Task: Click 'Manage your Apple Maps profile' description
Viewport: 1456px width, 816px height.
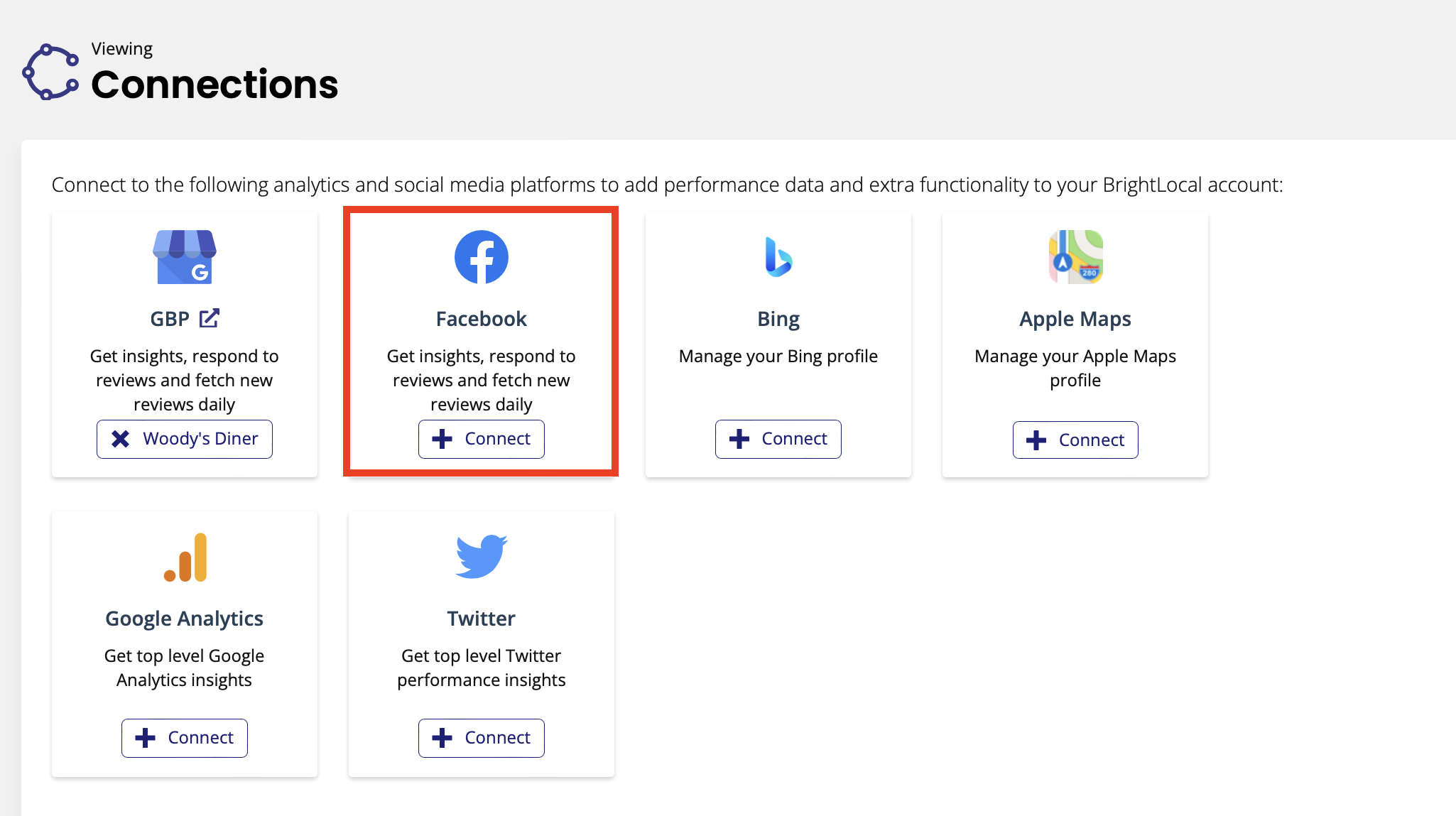Action: pos(1075,368)
